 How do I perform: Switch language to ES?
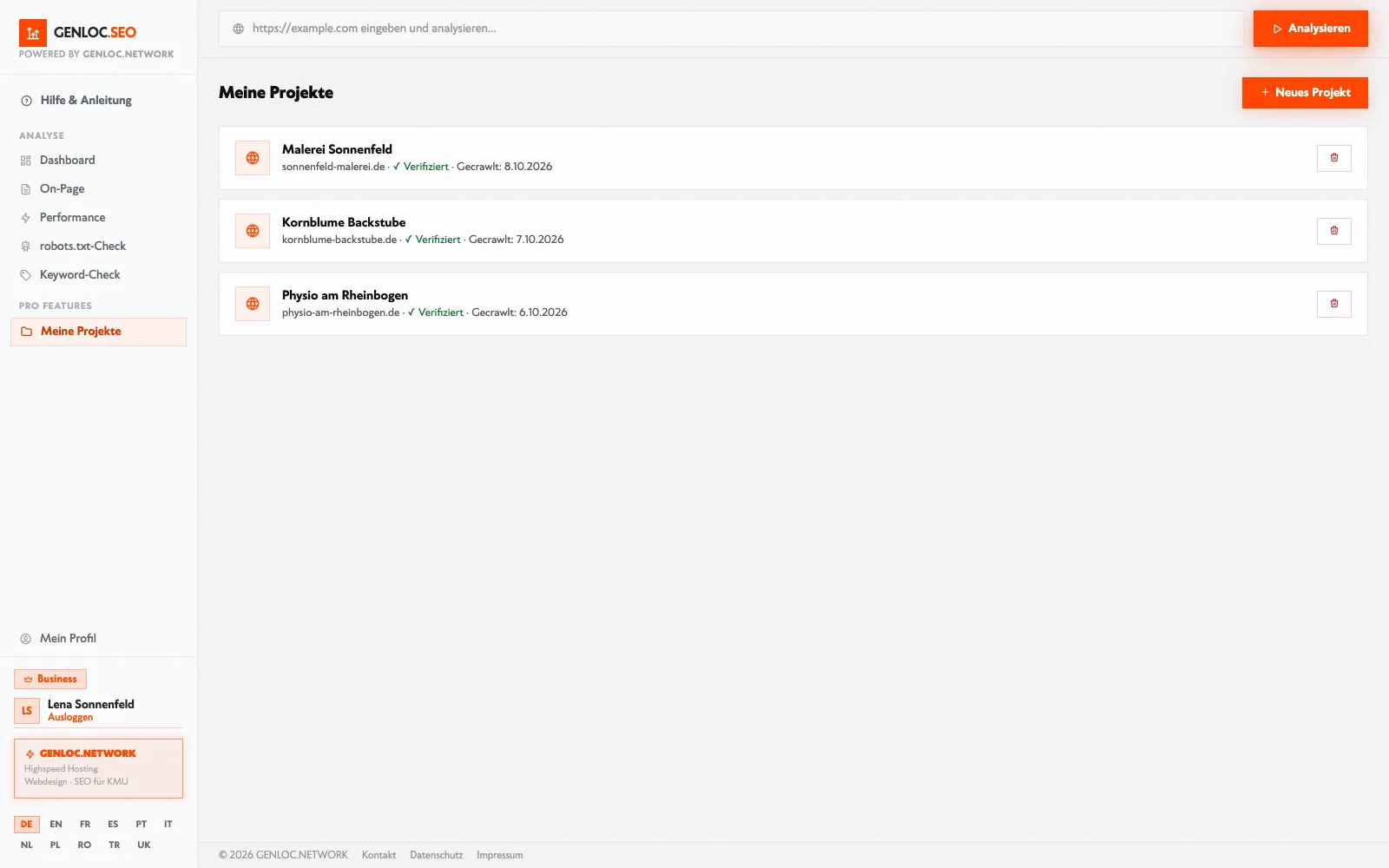113,825
